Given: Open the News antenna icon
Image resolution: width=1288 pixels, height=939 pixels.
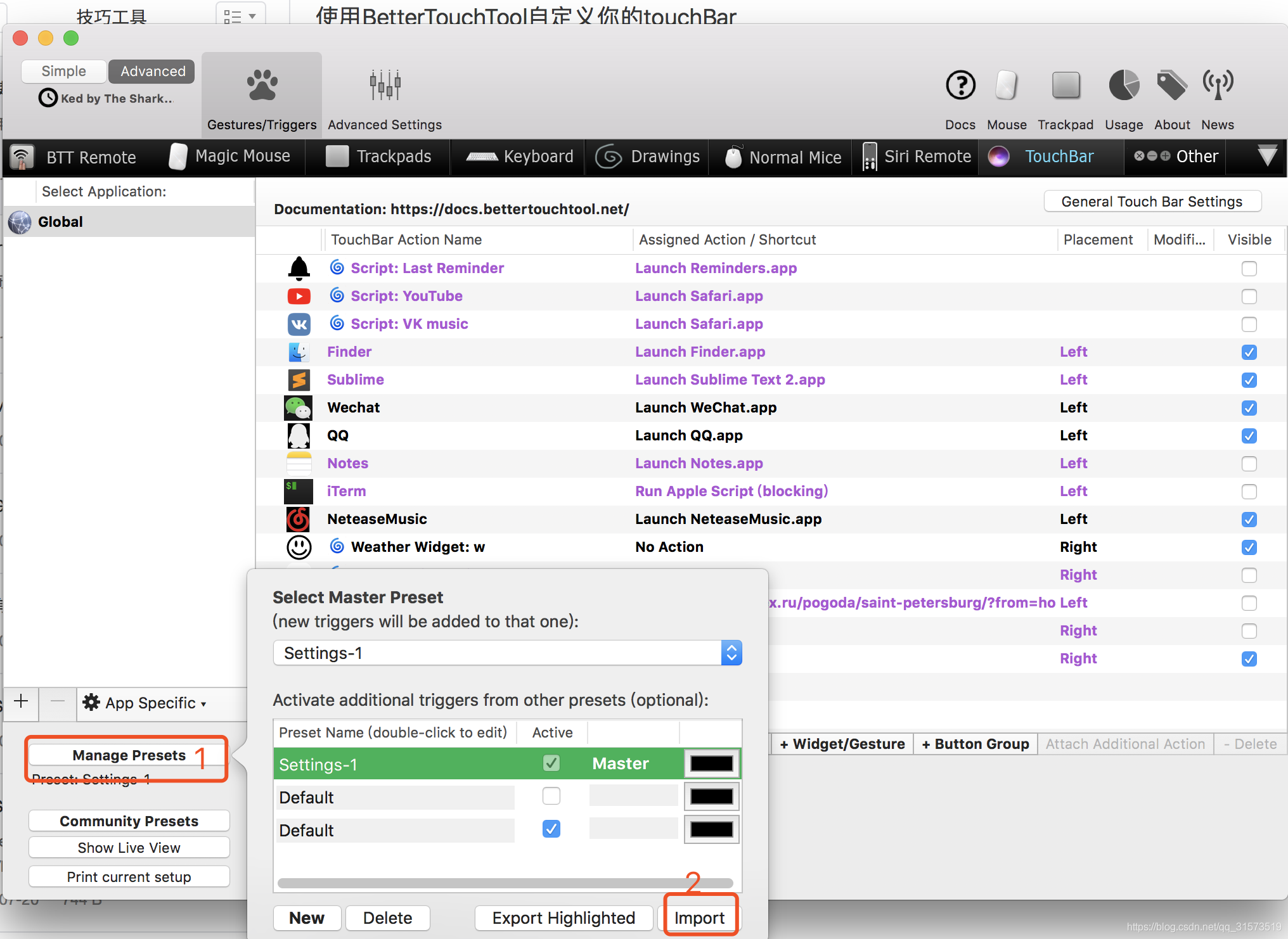Looking at the screenshot, I should [x=1217, y=86].
